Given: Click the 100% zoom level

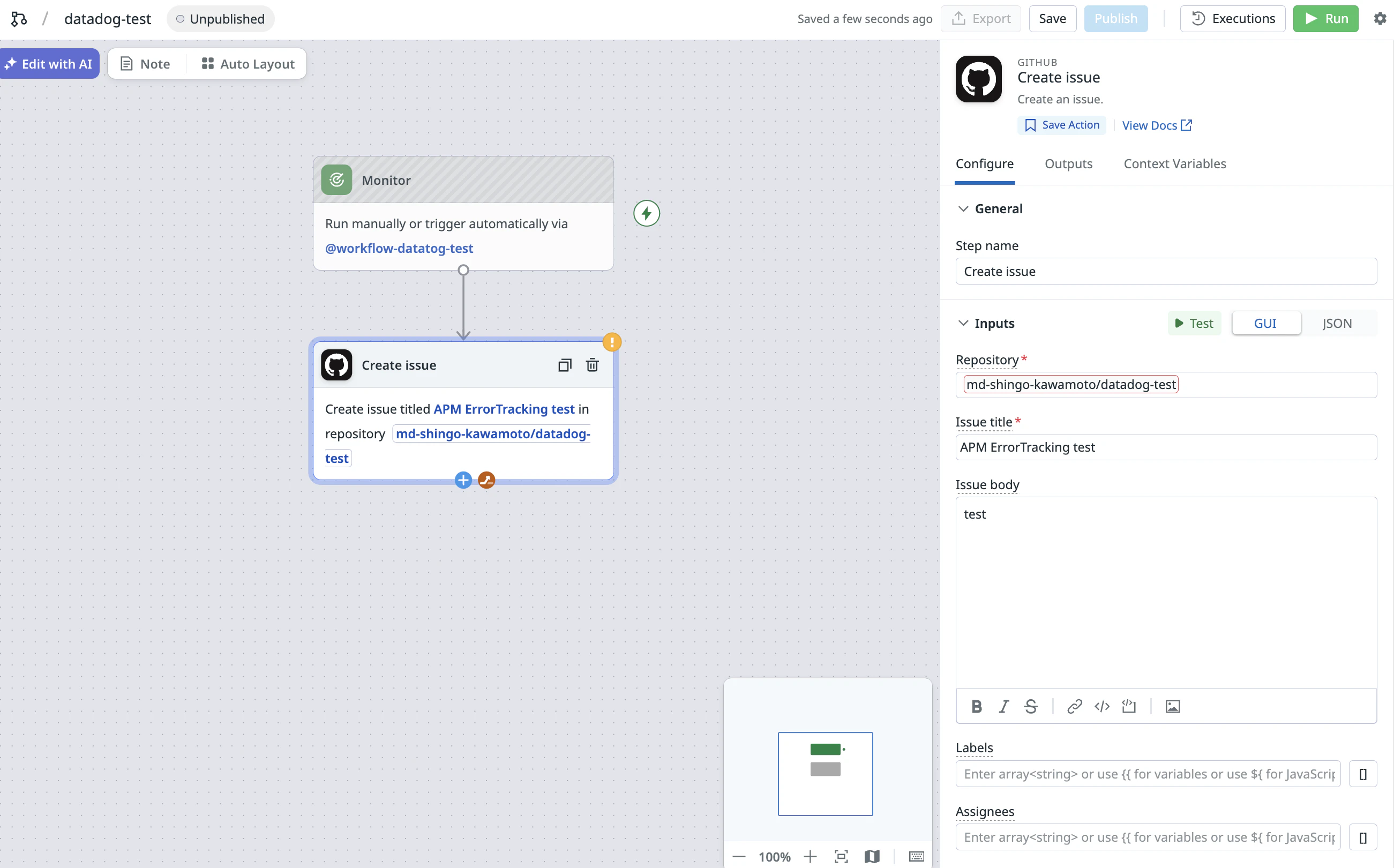Looking at the screenshot, I should pos(774,857).
